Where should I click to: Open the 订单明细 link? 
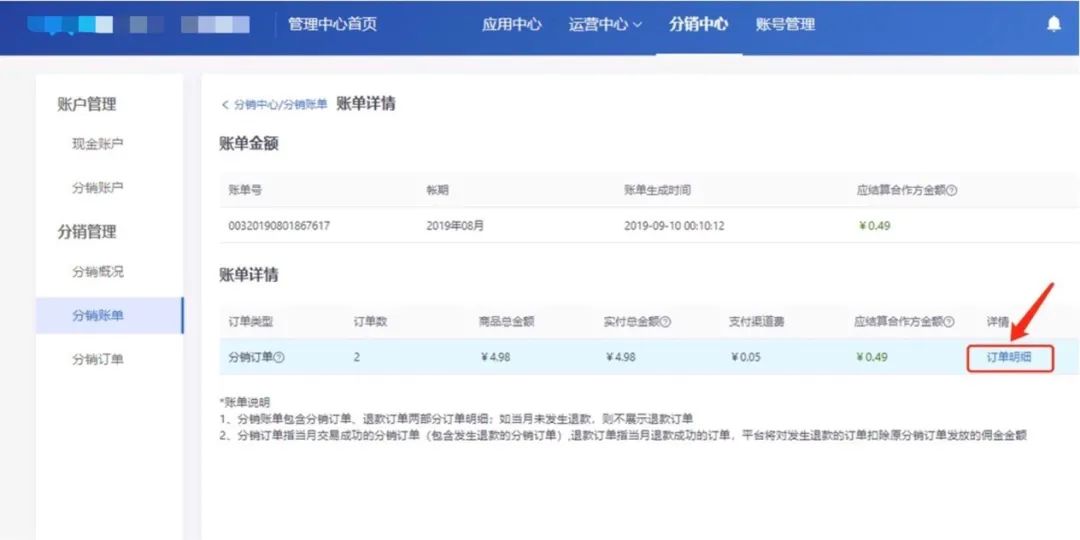(1009, 357)
